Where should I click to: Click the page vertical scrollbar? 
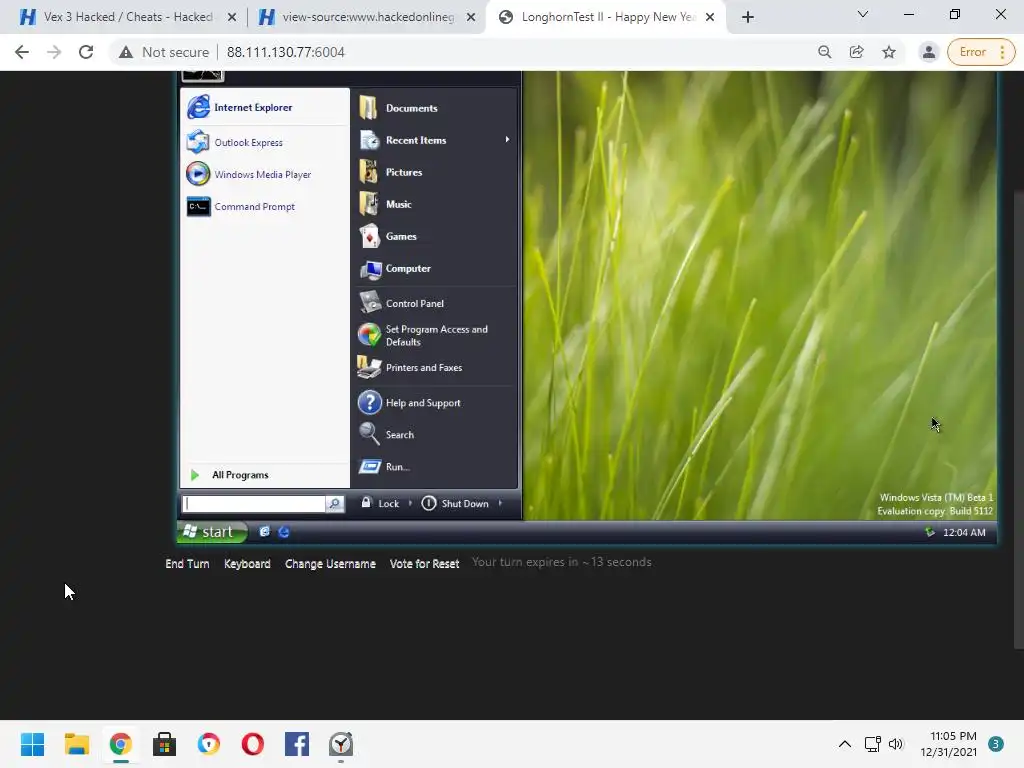1018,418
